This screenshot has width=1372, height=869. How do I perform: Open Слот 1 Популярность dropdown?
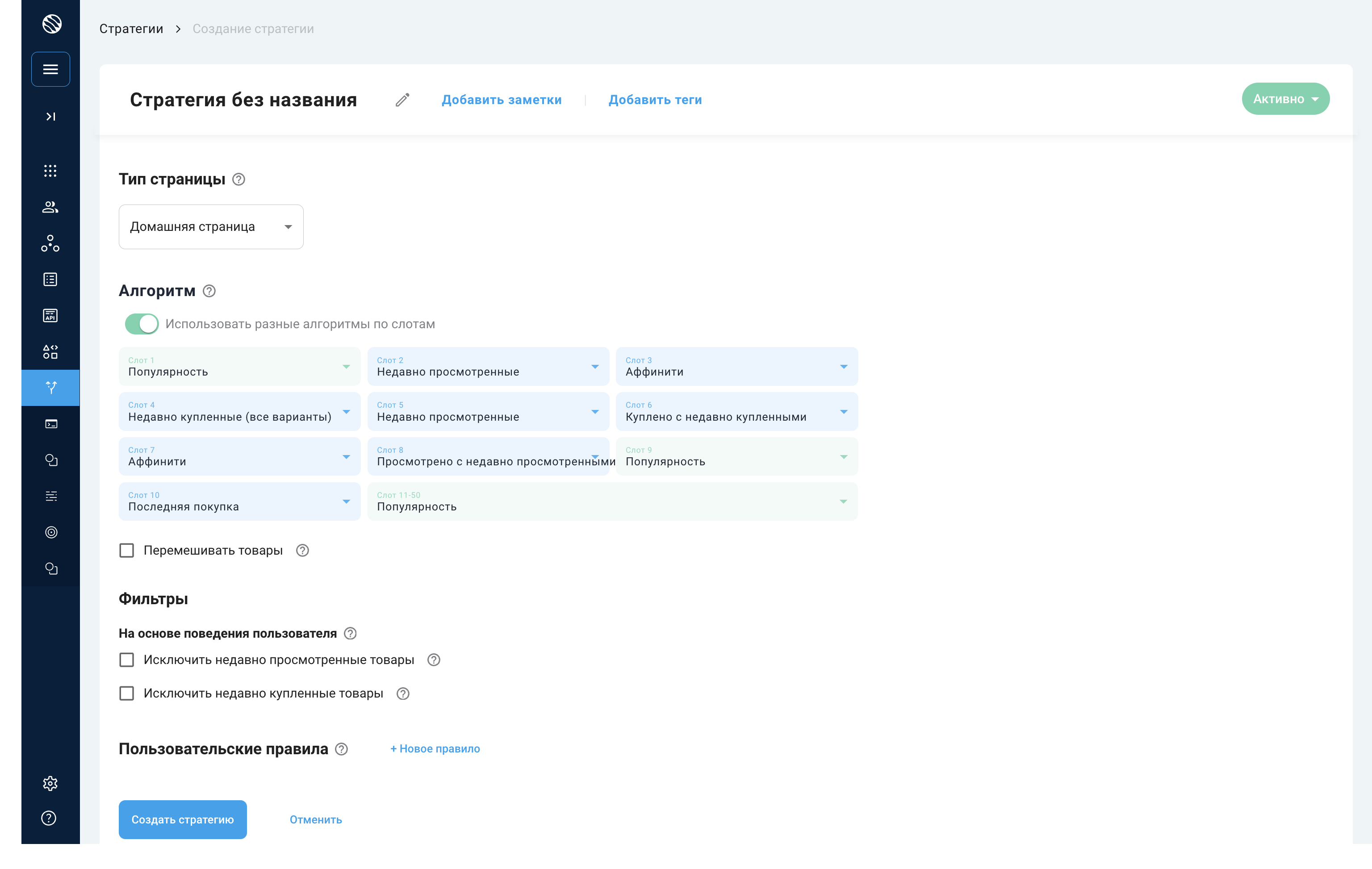(x=239, y=367)
